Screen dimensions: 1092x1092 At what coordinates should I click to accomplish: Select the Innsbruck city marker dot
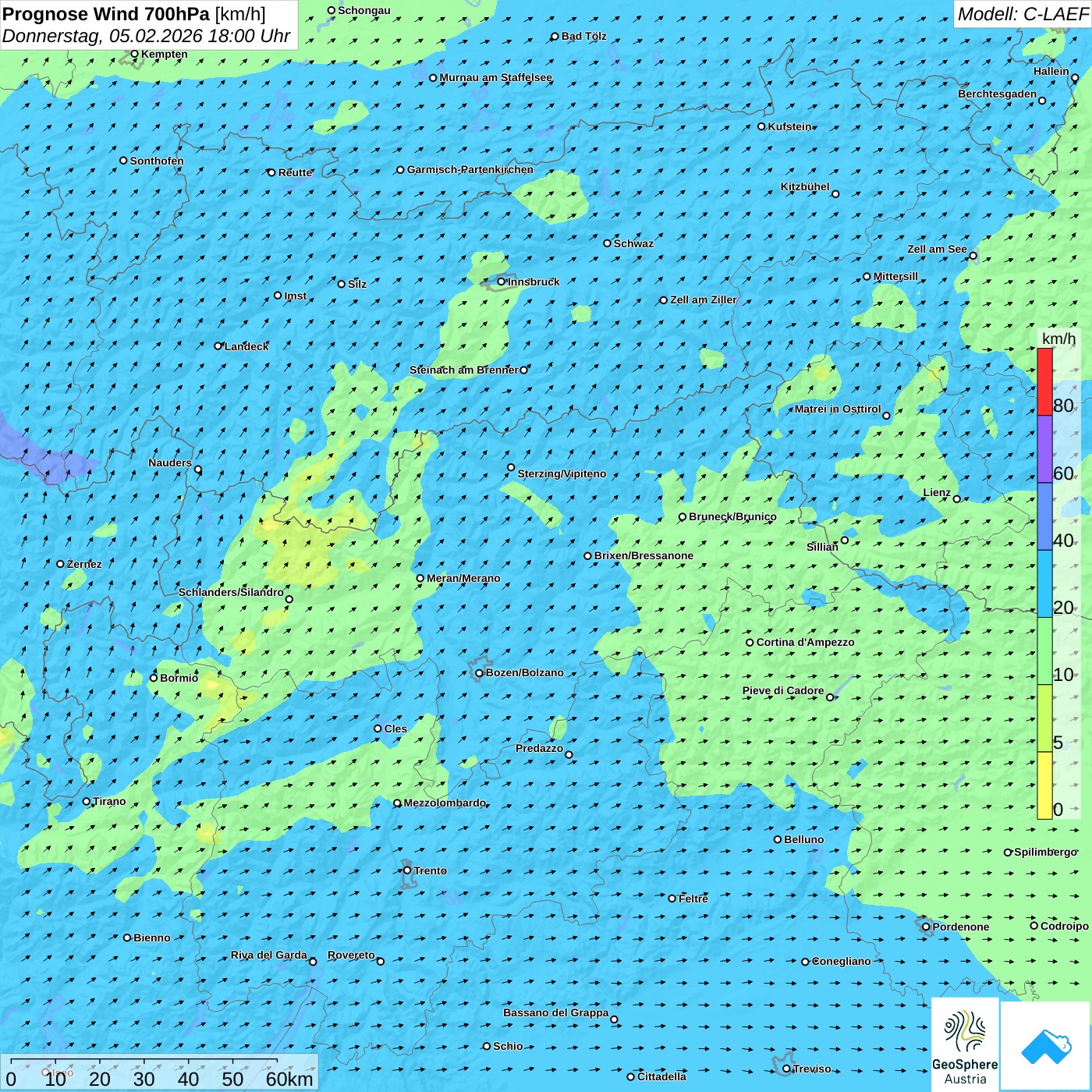click(x=502, y=282)
